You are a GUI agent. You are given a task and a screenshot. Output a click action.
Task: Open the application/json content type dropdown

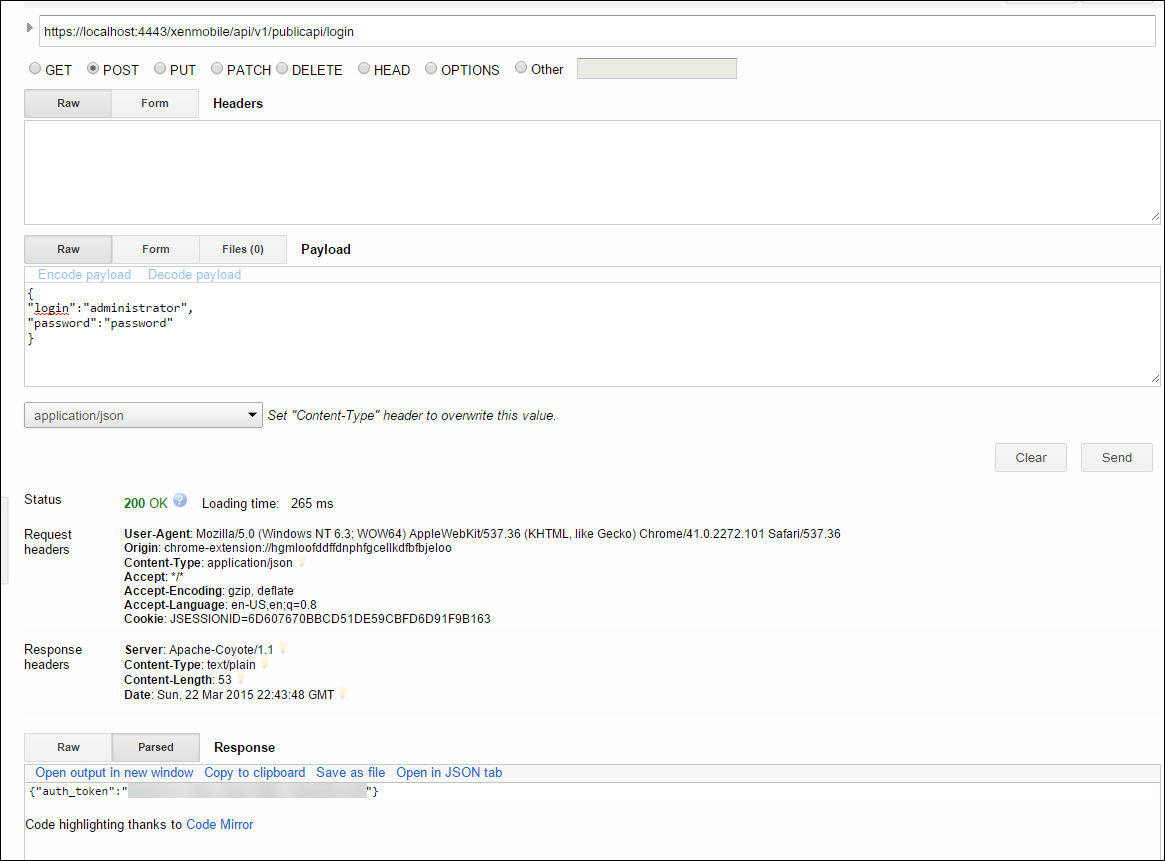[x=143, y=415]
